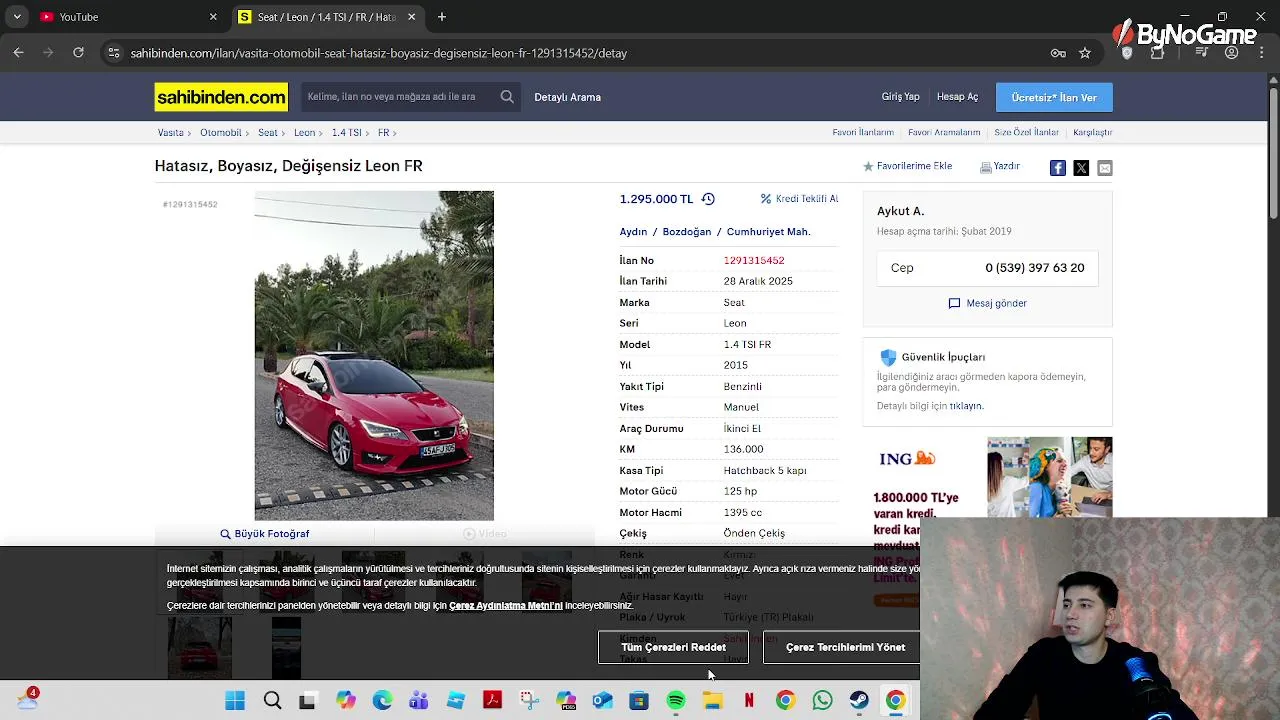Open Adobe Acrobat from taskbar
This screenshot has height=720, width=1280.
click(492, 701)
